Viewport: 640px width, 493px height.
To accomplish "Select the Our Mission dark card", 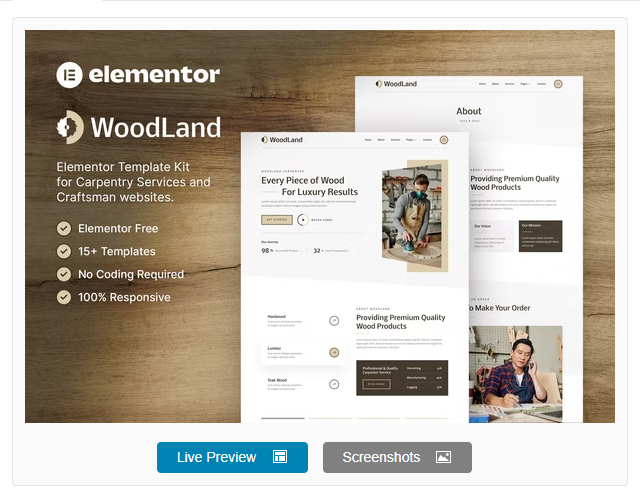I will pos(541,236).
